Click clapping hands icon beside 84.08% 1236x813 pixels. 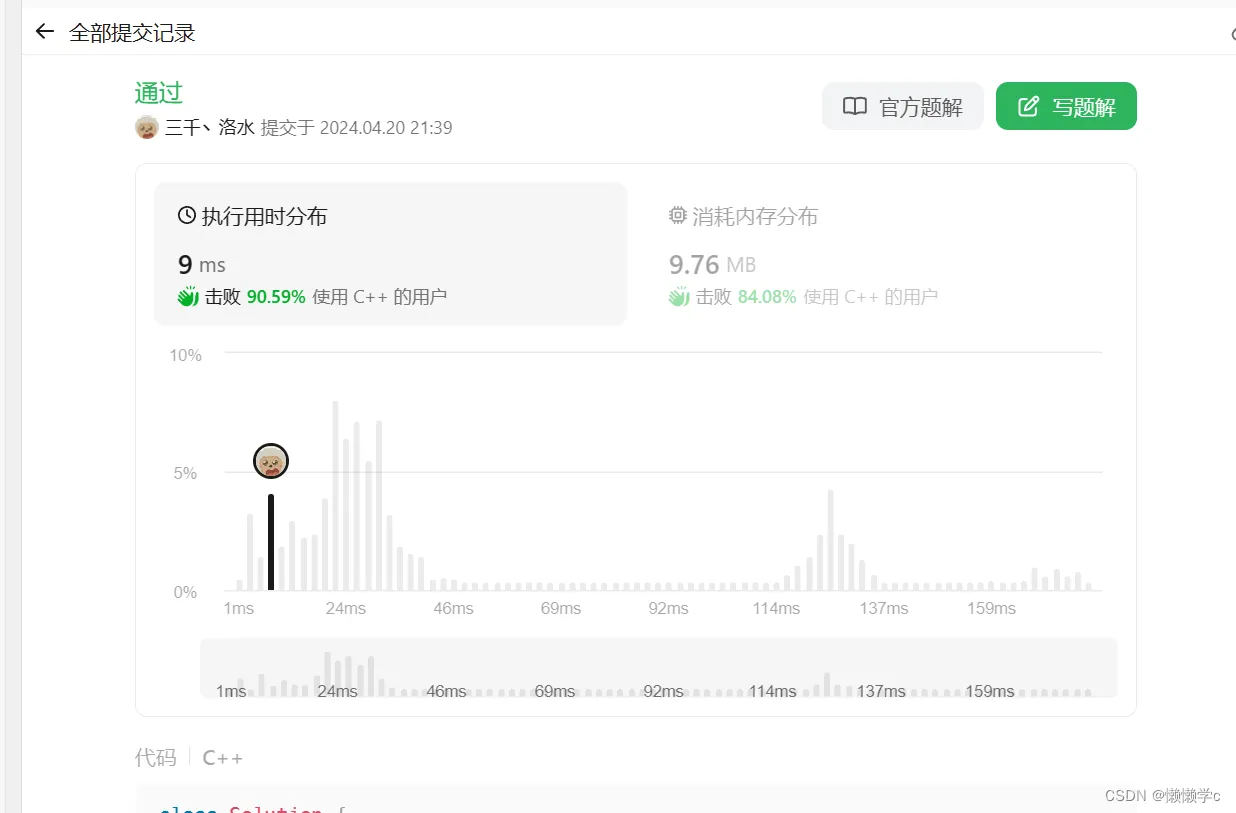[x=679, y=296]
